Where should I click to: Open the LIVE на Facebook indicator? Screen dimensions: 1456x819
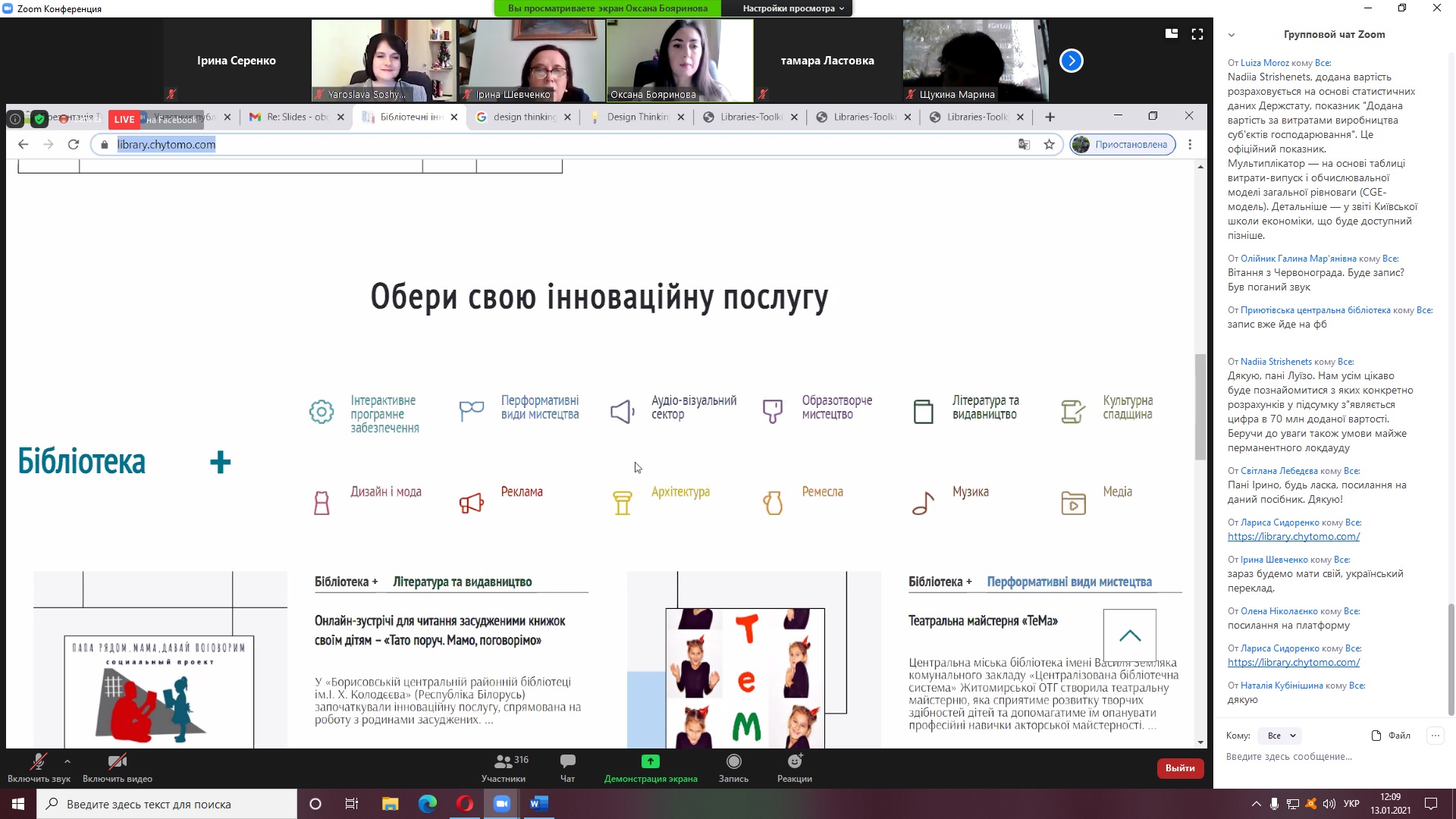[x=155, y=119]
